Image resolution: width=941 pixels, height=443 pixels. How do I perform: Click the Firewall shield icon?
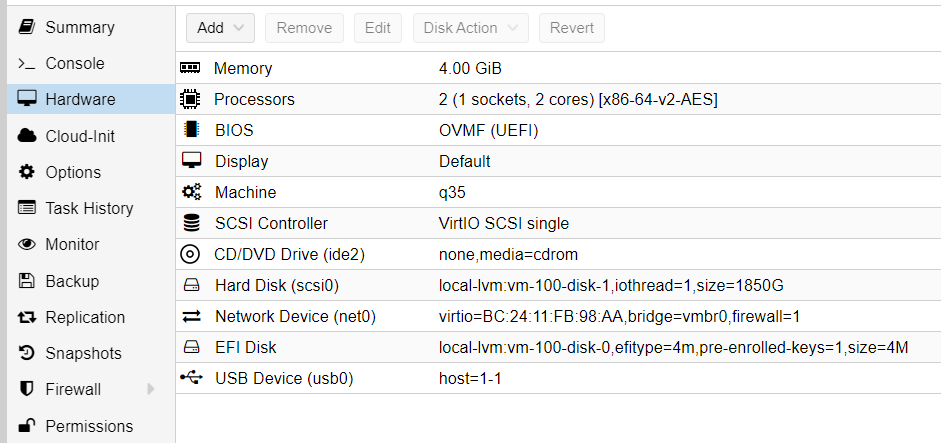click(x=26, y=389)
